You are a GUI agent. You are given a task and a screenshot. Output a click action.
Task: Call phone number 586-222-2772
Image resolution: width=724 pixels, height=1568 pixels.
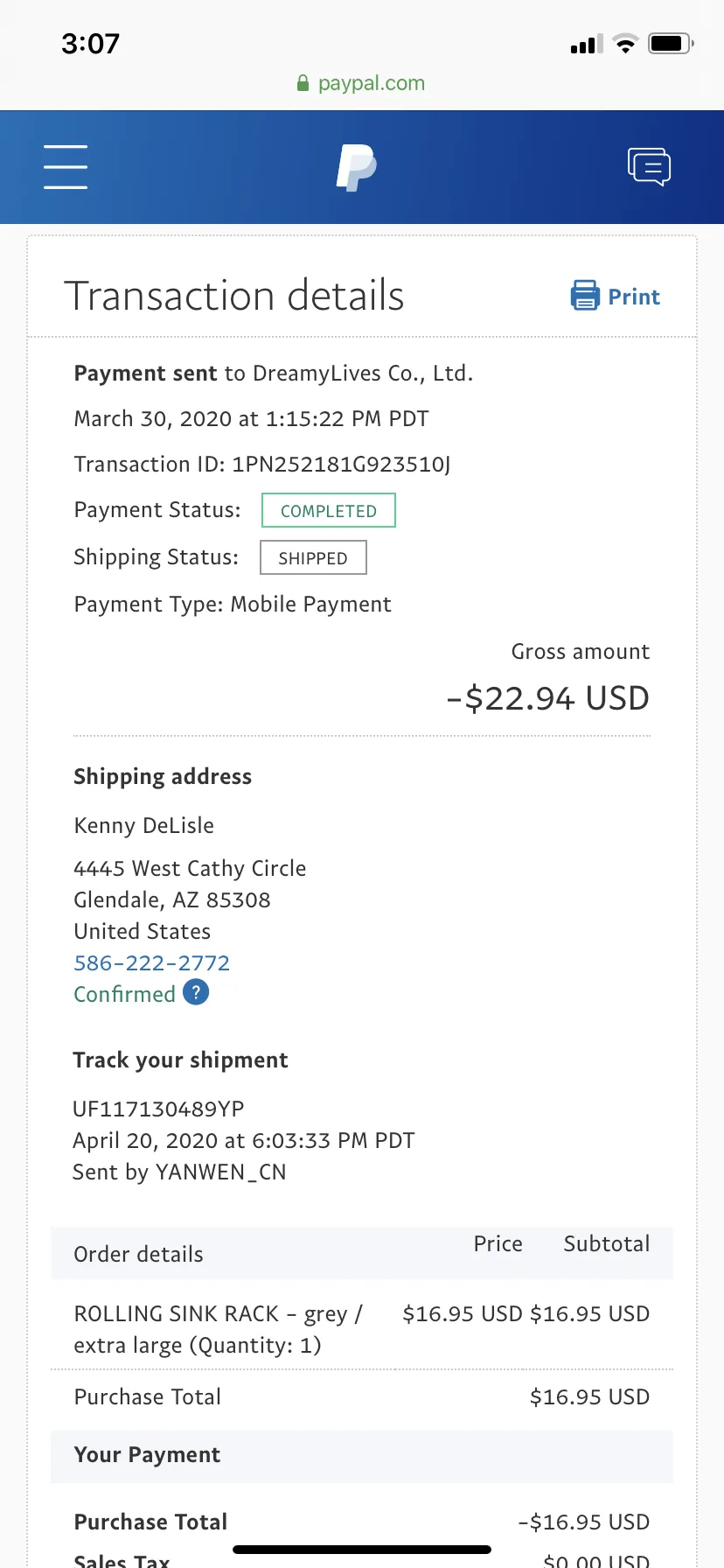tap(152, 962)
